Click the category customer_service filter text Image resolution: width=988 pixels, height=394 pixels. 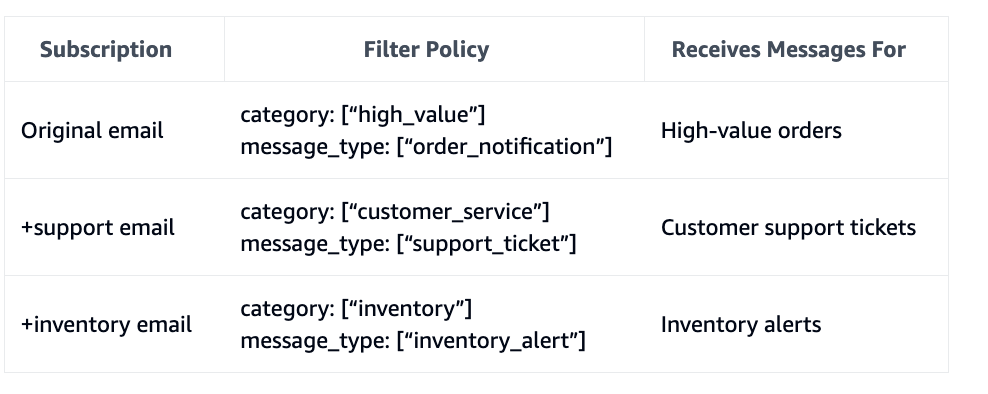[x=394, y=212]
